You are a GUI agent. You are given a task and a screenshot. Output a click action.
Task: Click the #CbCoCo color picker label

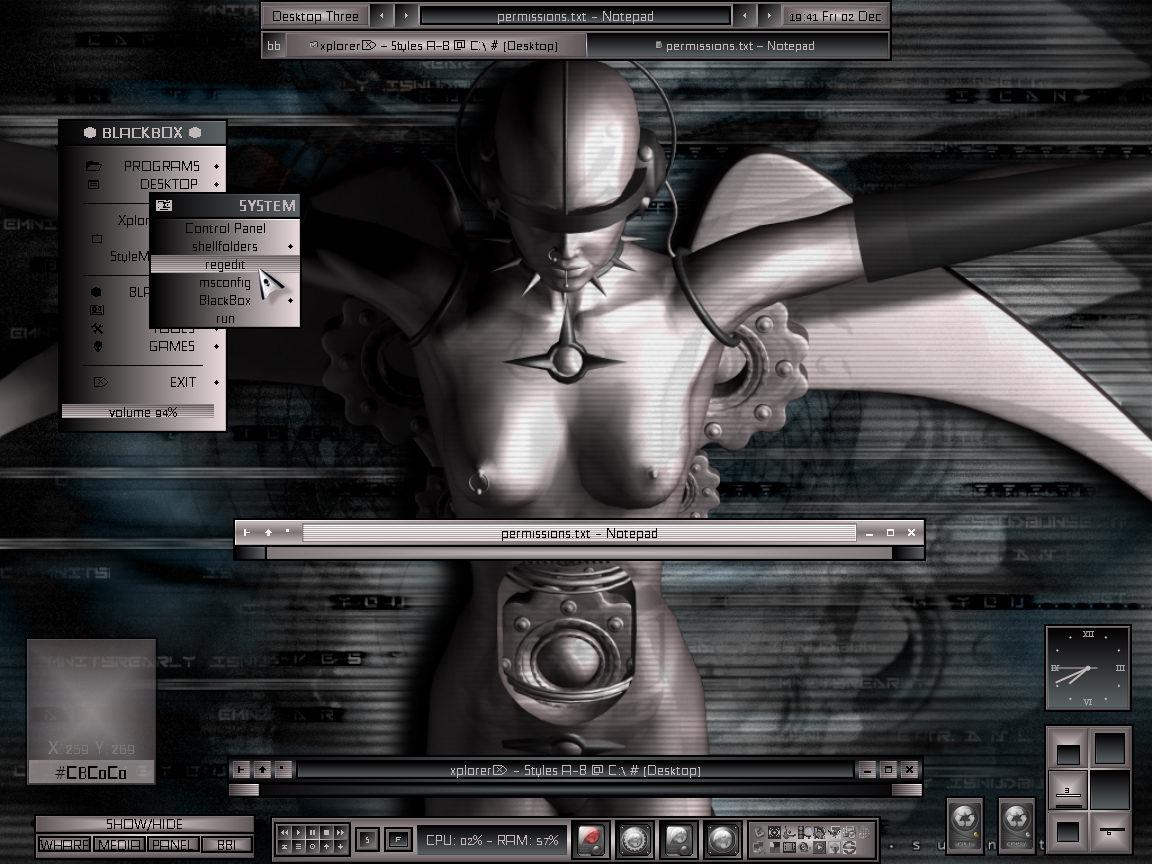click(91, 773)
